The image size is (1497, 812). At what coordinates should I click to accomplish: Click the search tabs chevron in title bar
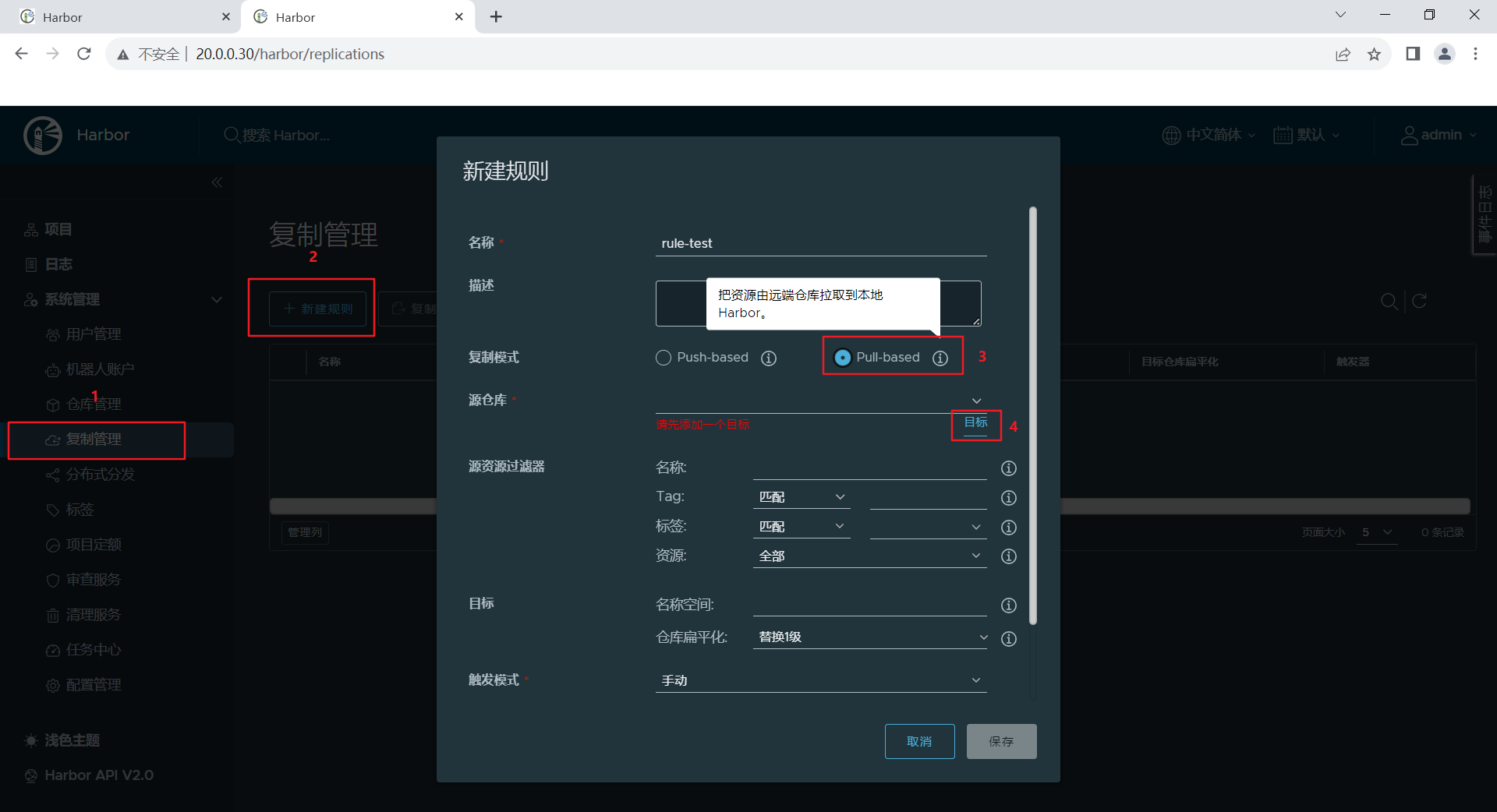[x=1340, y=15]
